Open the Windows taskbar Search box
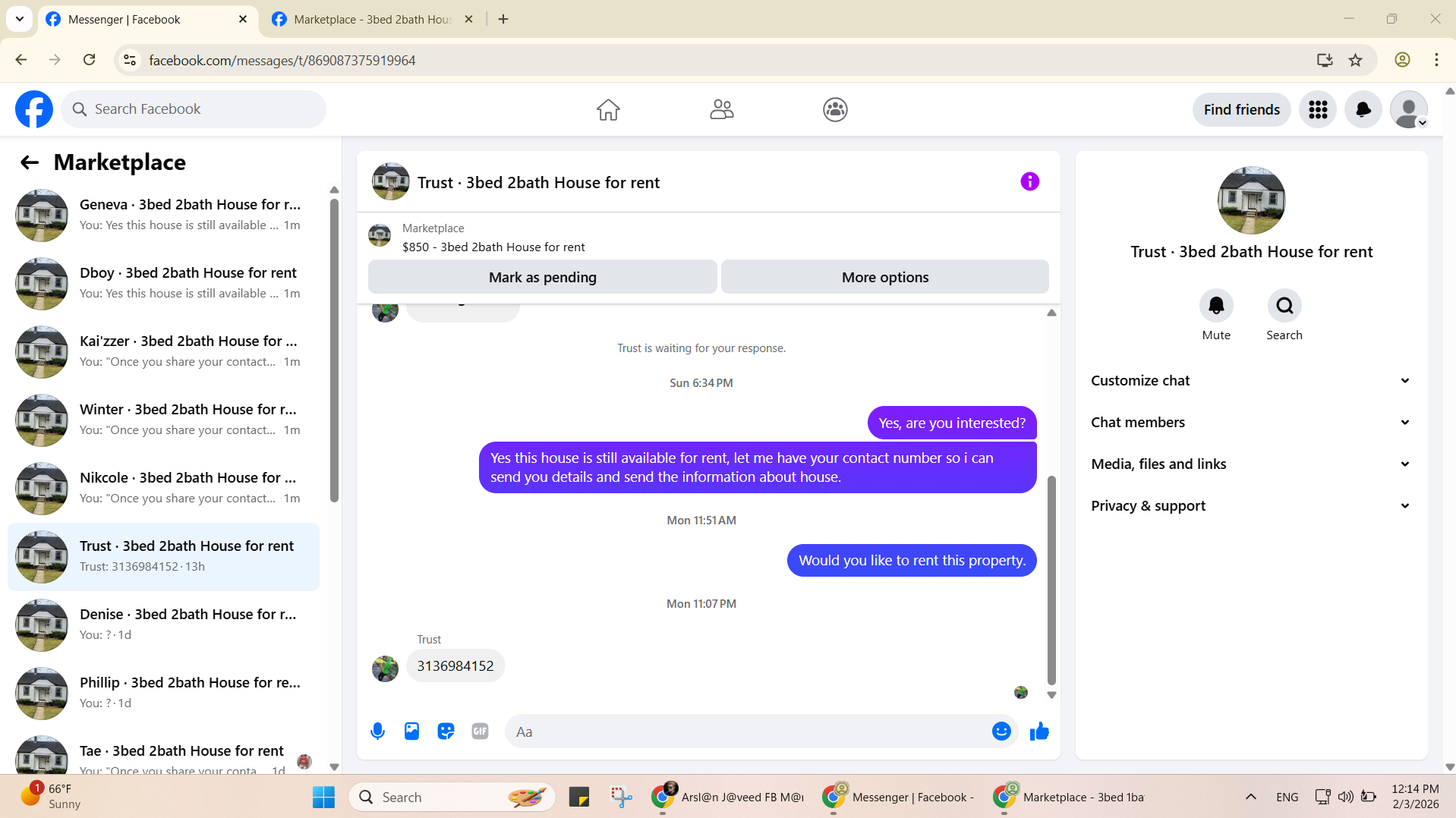The image size is (1456, 818). point(452,798)
